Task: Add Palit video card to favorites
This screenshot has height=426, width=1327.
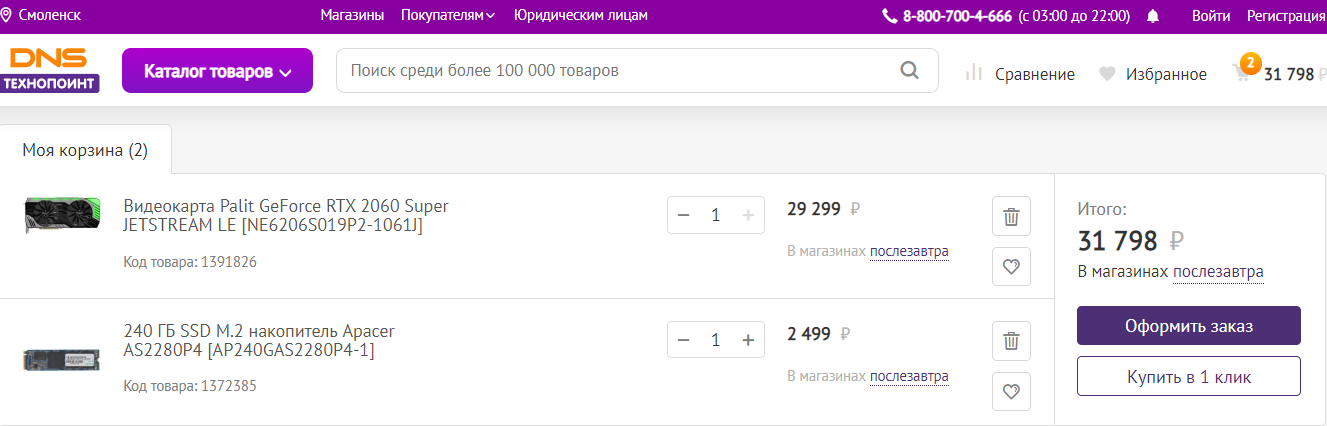Action: pos(1011,266)
